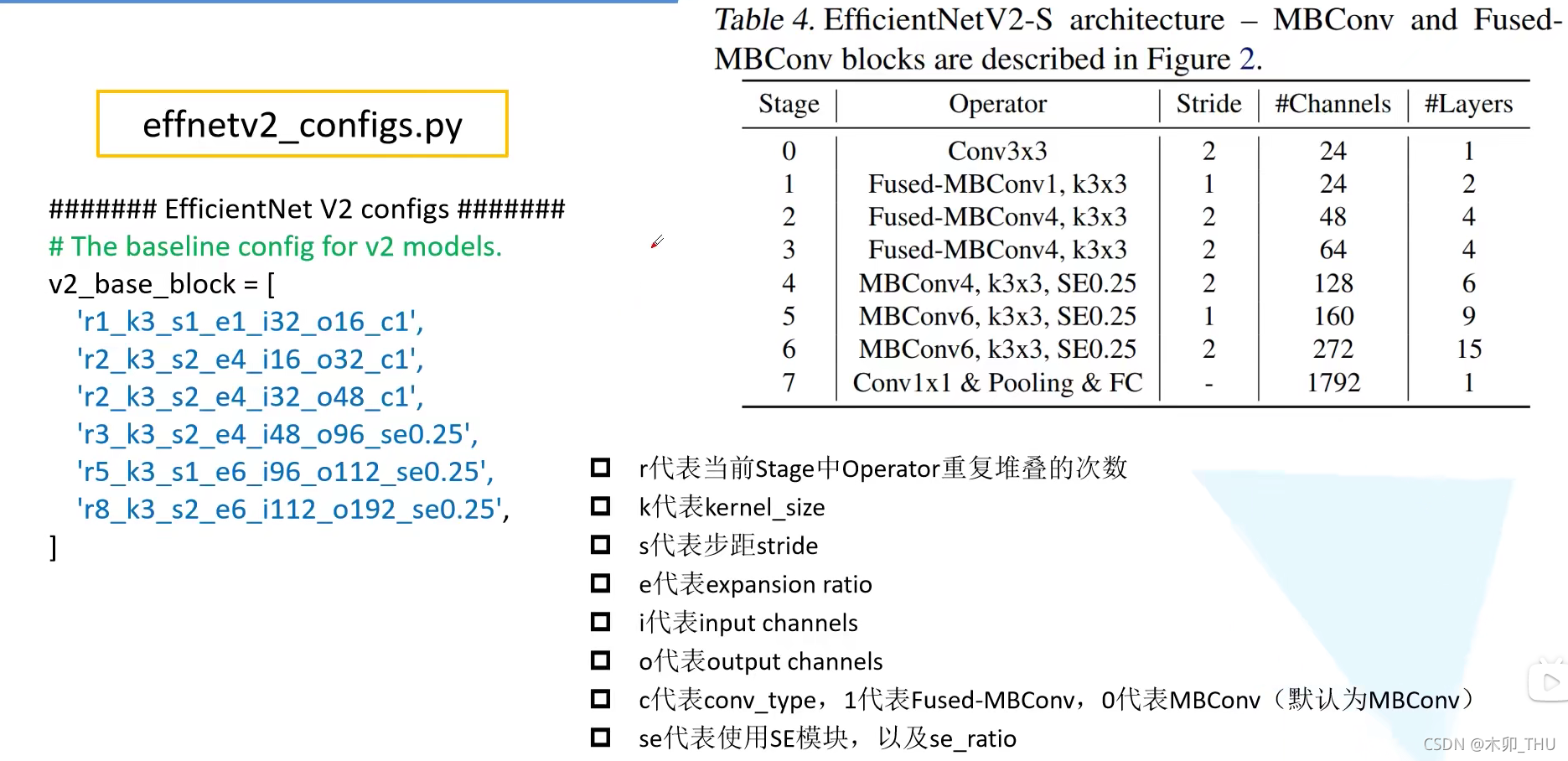Click the 1792 channels value
This screenshot has height=761, width=1568.
pos(1333,382)
